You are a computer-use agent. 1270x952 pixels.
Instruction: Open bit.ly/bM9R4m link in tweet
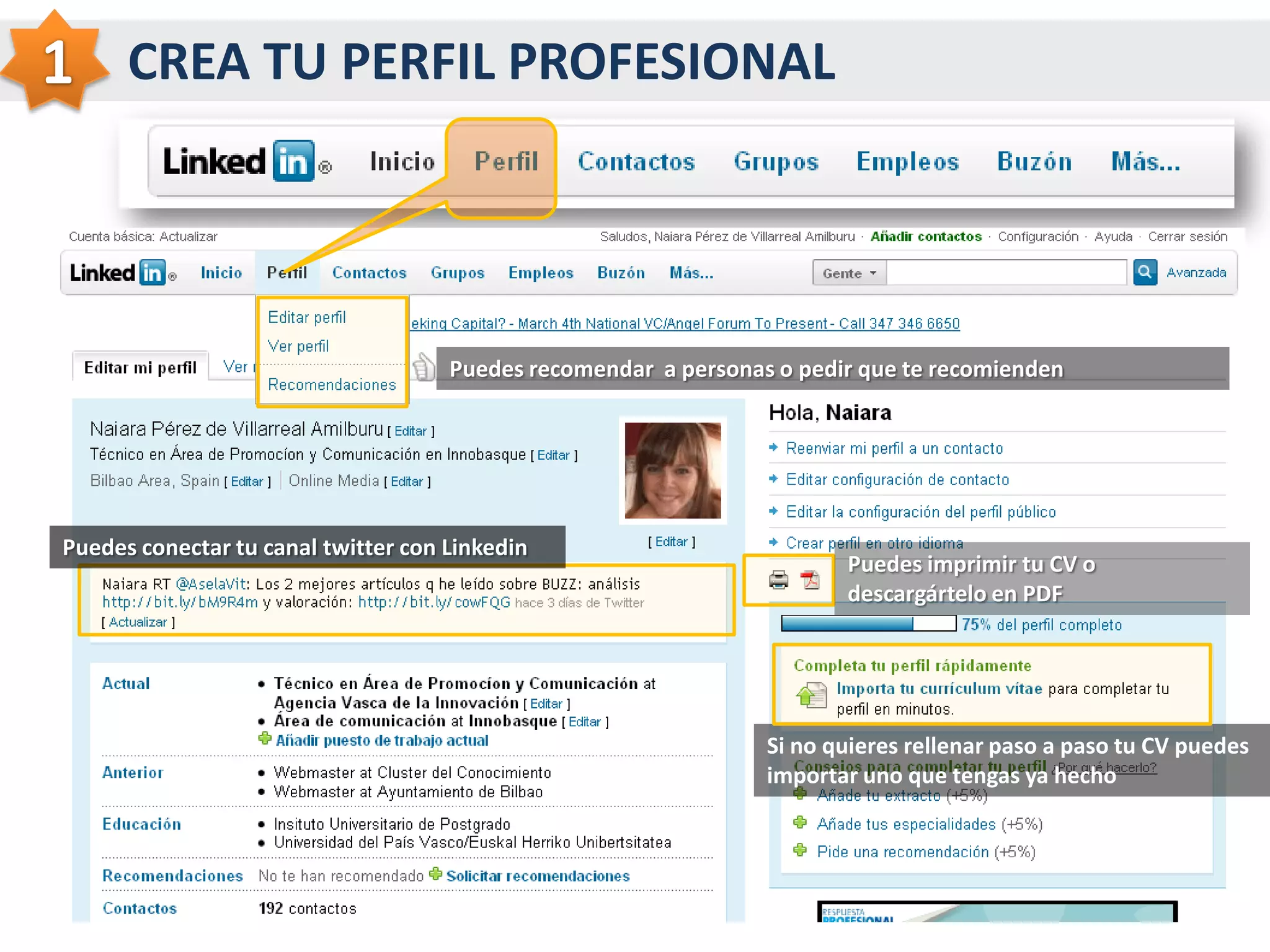(x=180, y=602)
